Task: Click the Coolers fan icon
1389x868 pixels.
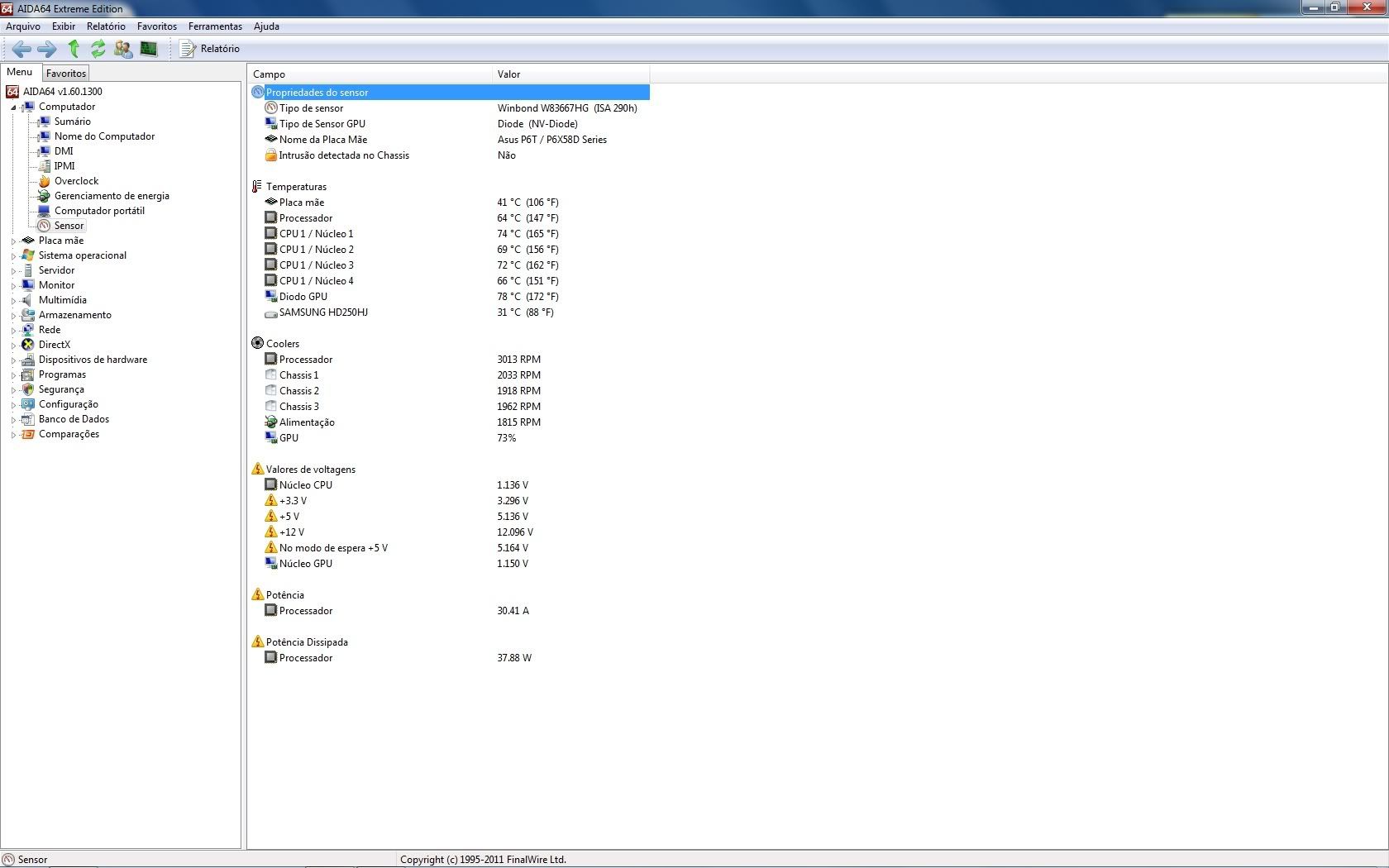Action: click(x=257, y=344)
